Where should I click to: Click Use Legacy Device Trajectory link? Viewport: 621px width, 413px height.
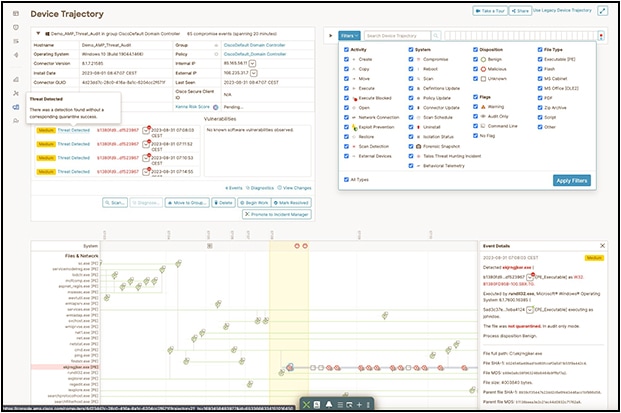(562, 10)
